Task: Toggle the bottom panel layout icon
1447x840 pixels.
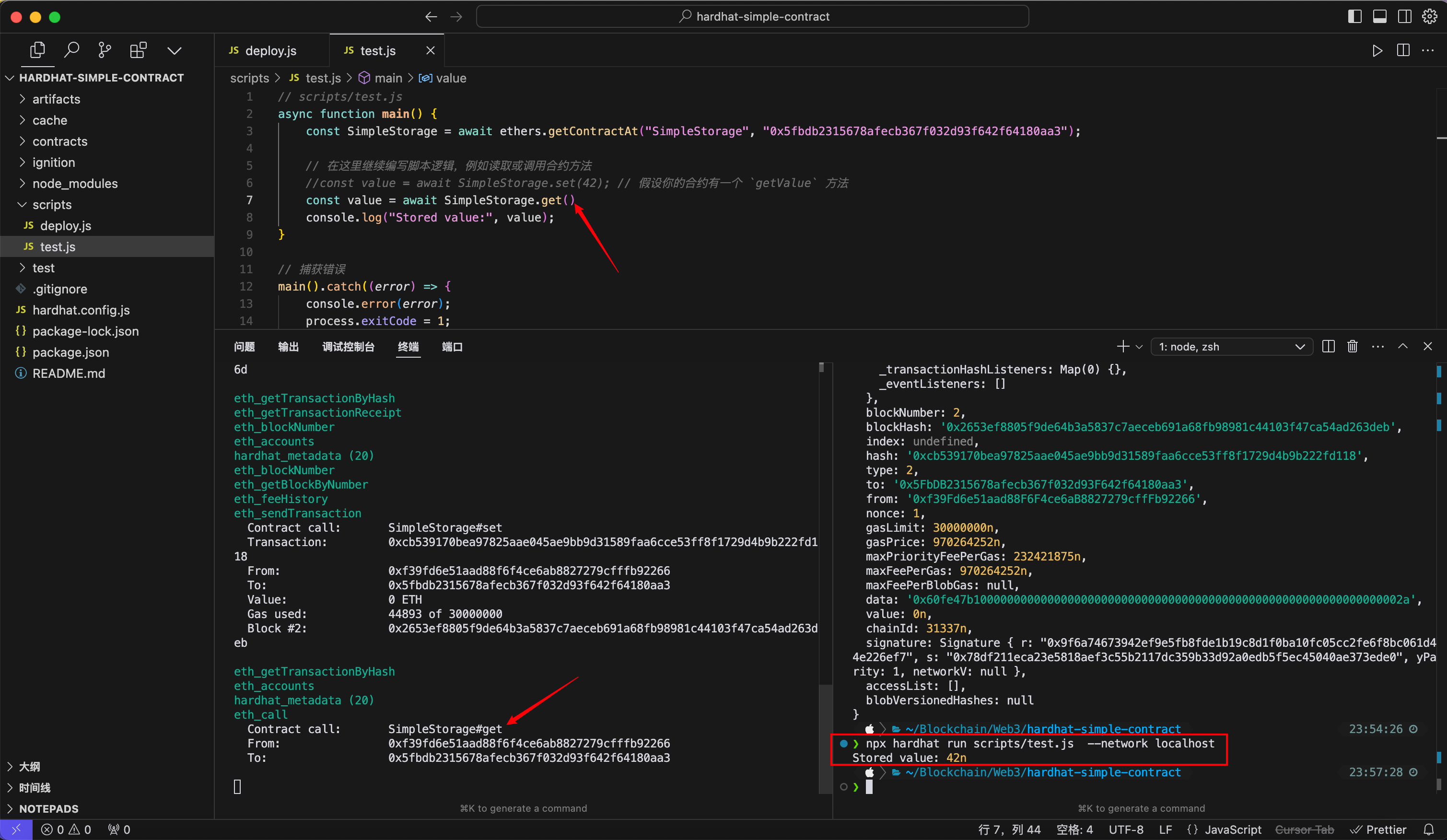Action: (x=1380, y=17)
